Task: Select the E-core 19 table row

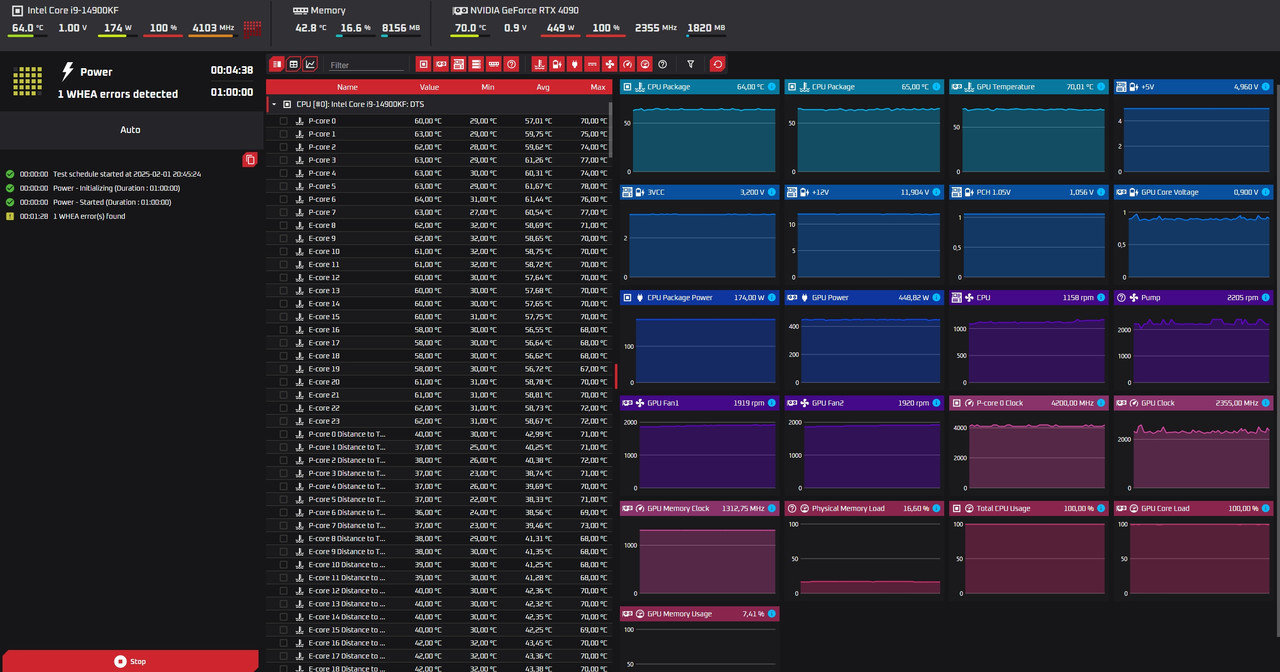Action: pos(439,369)
